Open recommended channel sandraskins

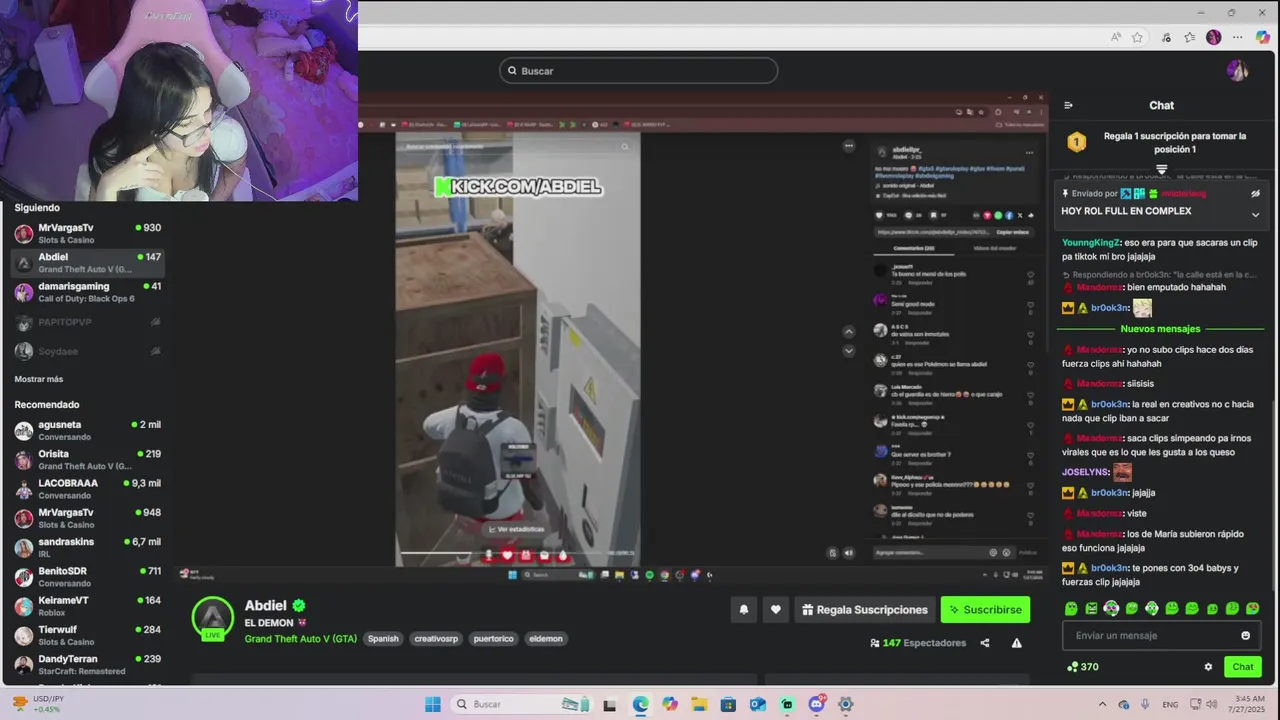[87, 547]
